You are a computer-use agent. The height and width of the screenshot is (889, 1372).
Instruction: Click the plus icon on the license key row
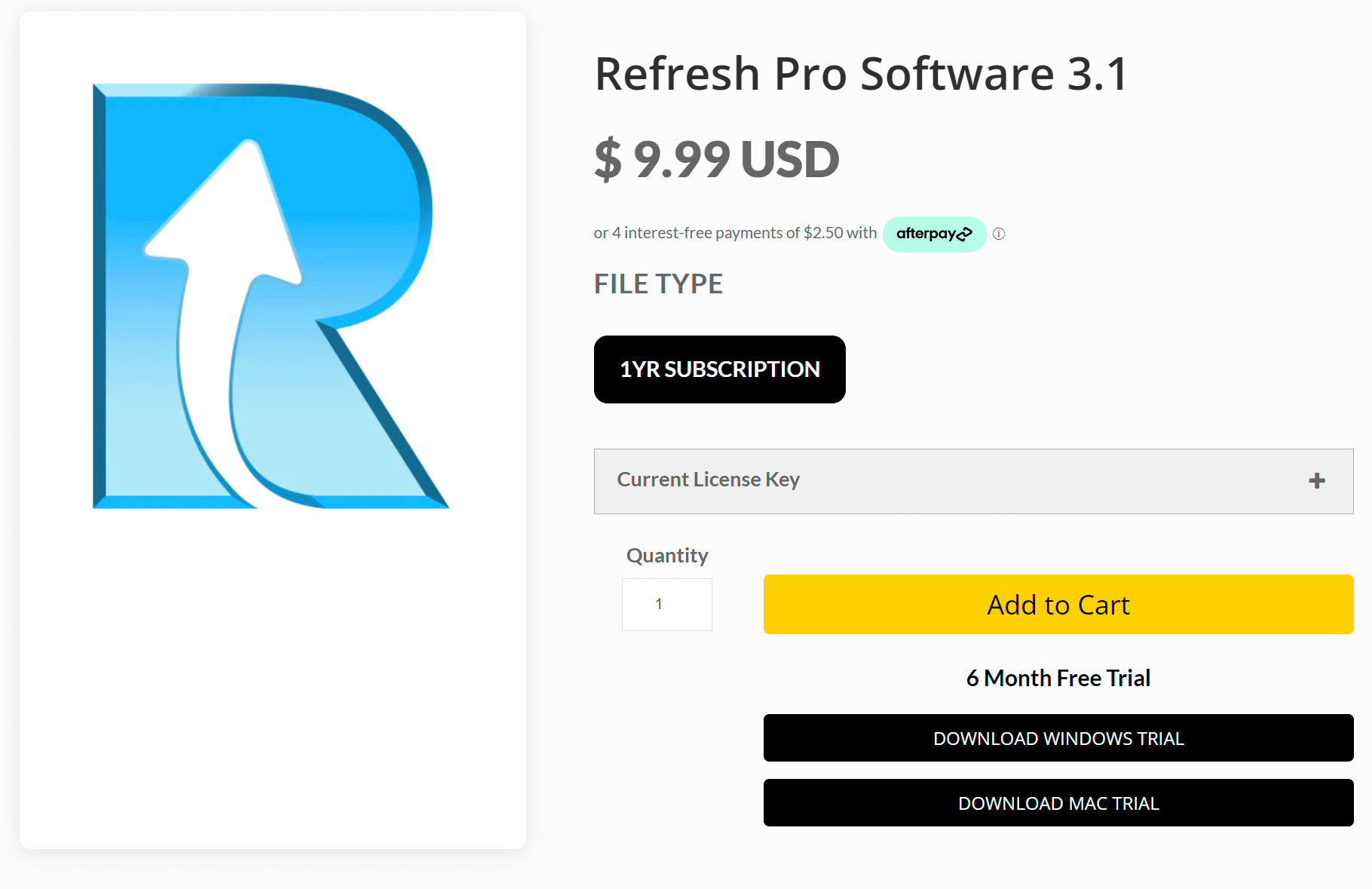[x=1317, y=481]
